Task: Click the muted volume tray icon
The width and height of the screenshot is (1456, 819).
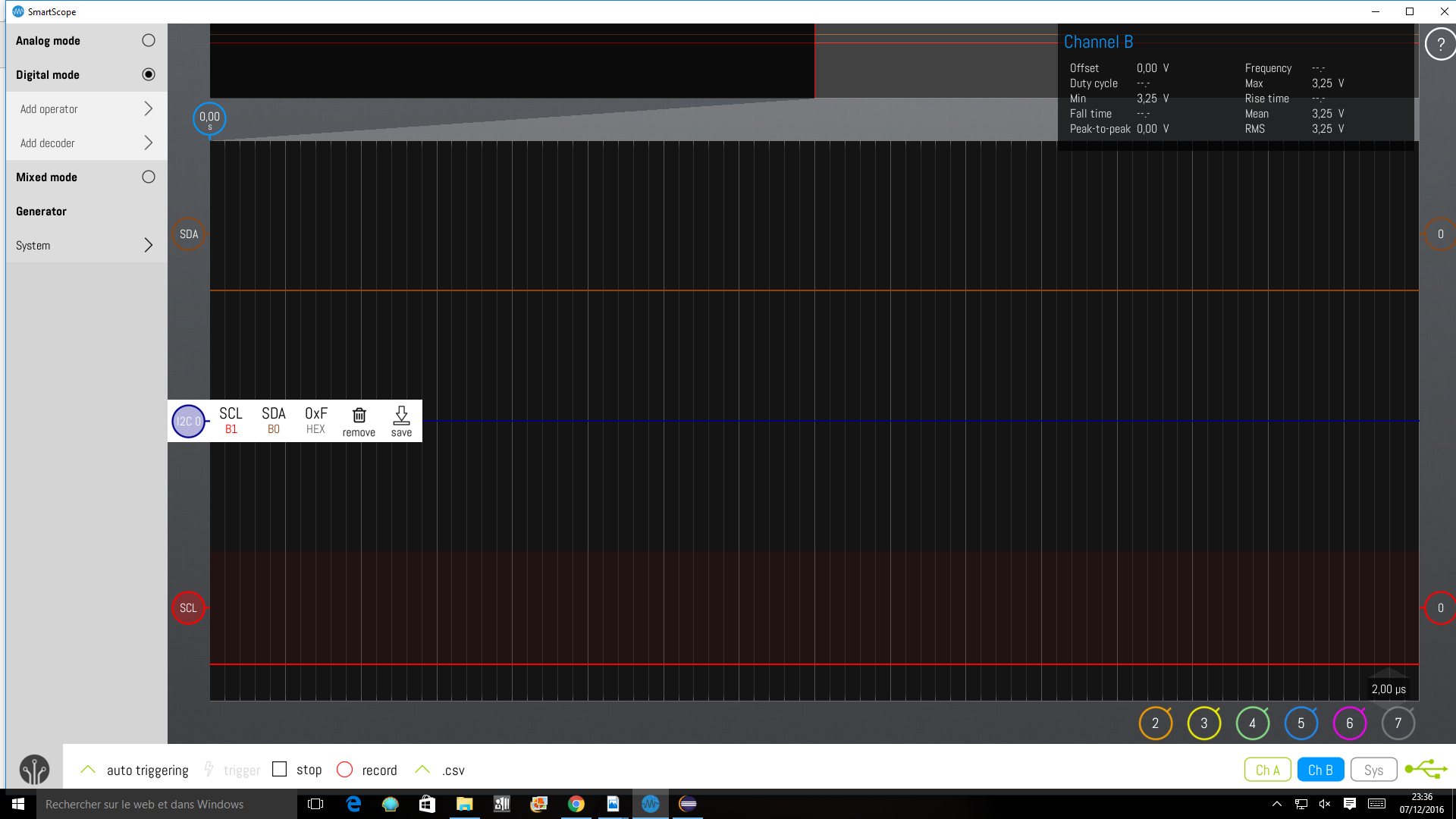Action: [x=1325, y=804]
